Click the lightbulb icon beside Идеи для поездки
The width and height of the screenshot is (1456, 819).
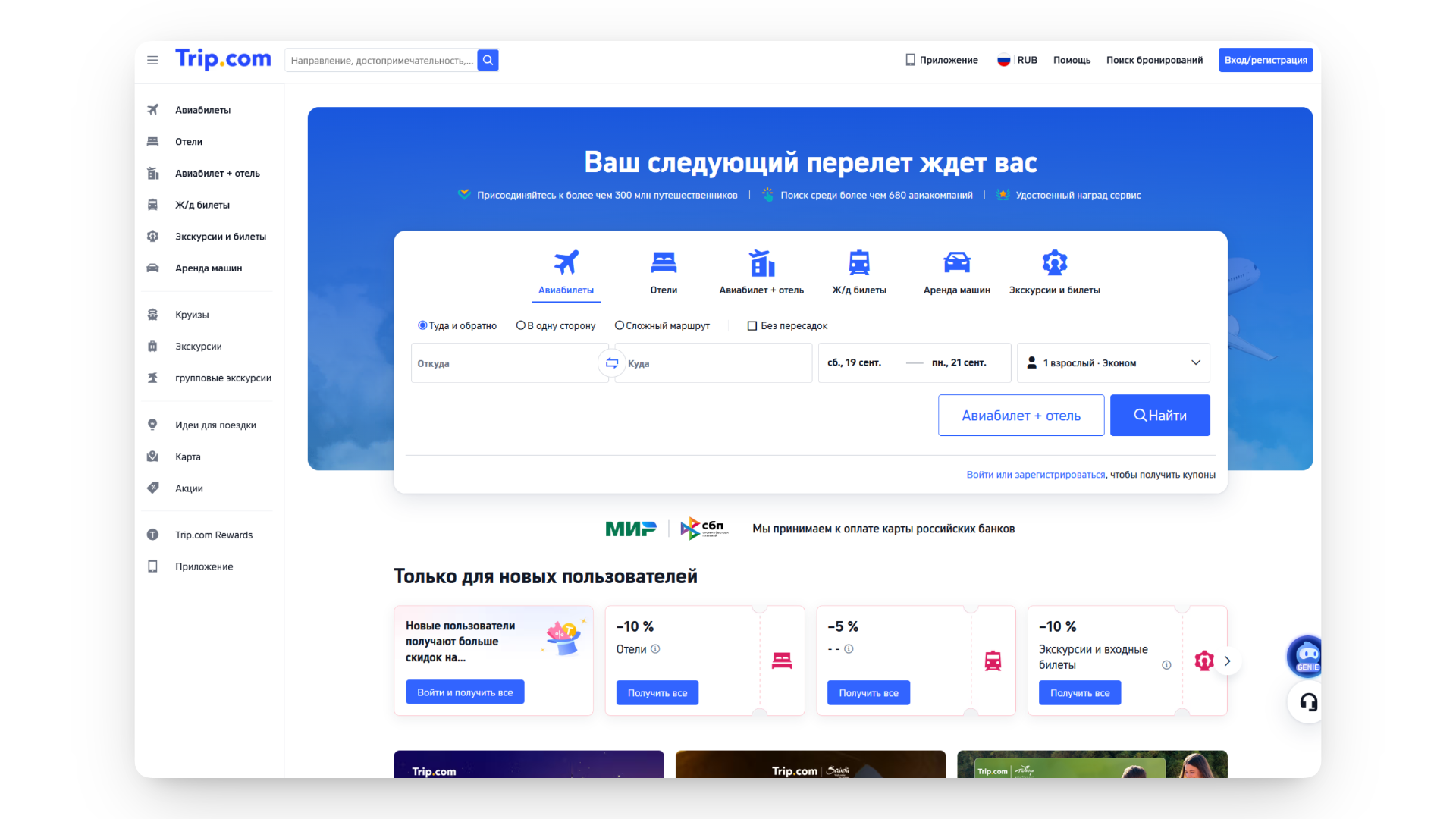[152, 425]
